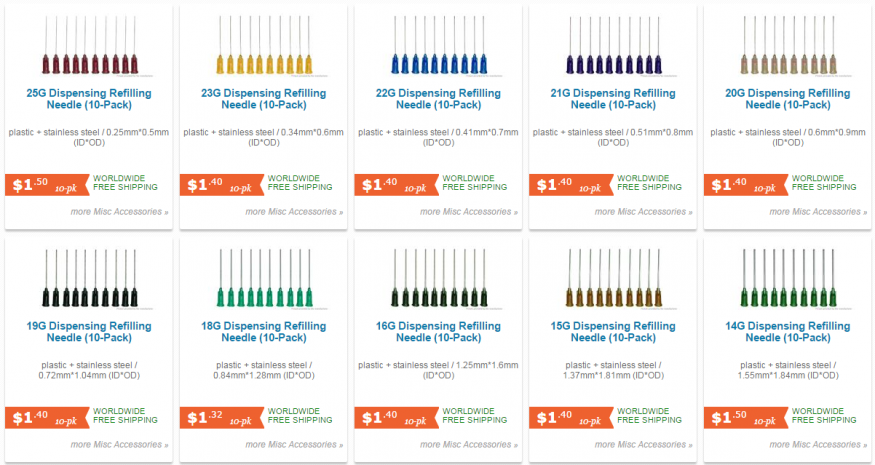This screenshot has height=465, width=875.
Task: Follow 'more Misc Accessories' under 23G needle
Action: click(294, 212)
